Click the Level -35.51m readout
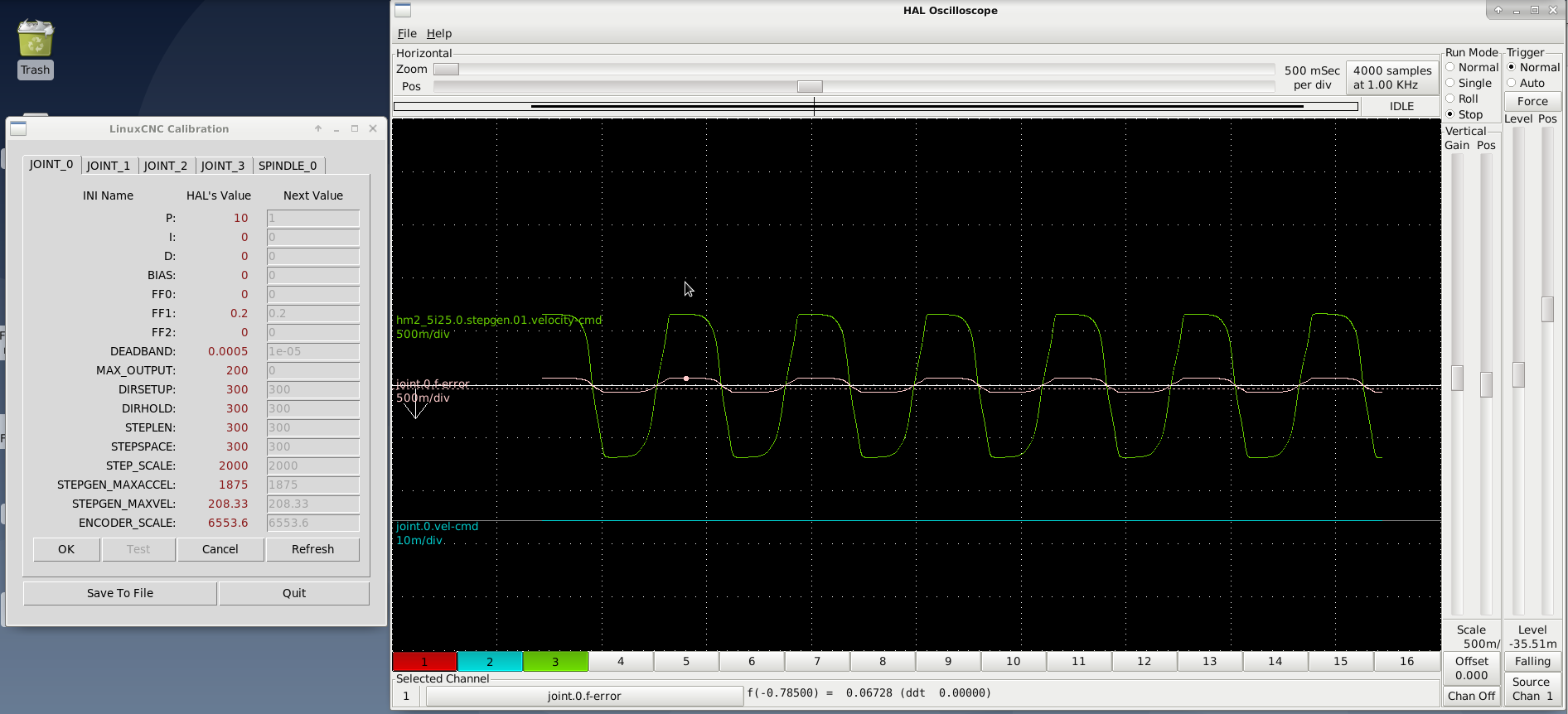The width and height of the screenshot is (1568, 714). [1532, 636]
